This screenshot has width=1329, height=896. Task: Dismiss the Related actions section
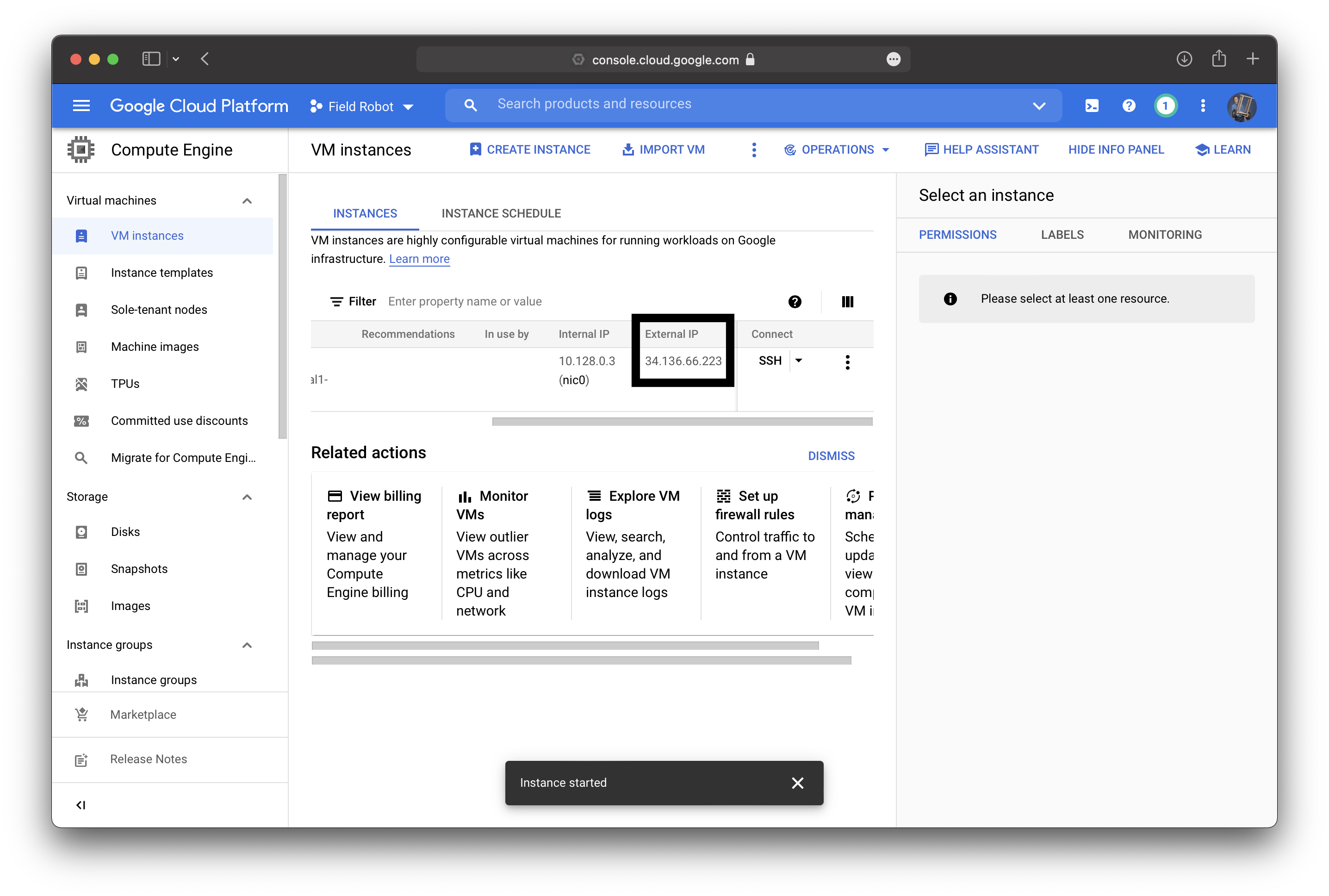coord(831,456)
